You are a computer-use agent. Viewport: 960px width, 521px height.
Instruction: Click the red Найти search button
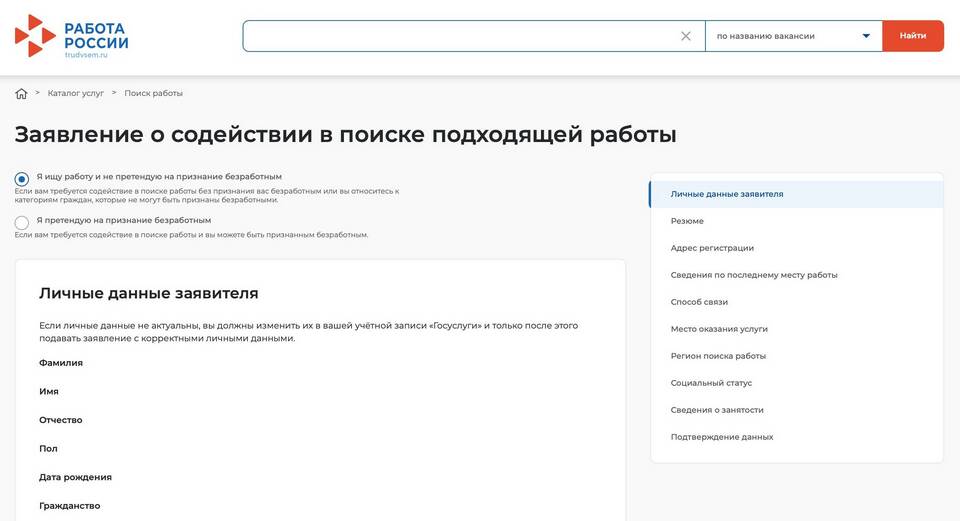coord(913,36)
